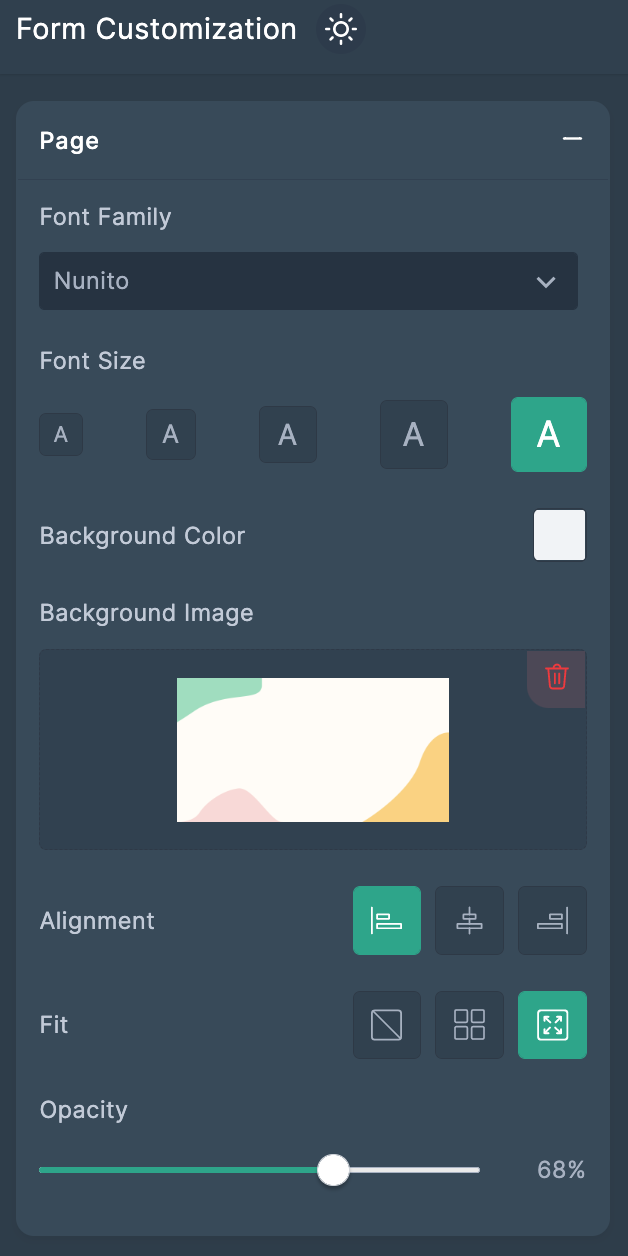Choose the second smallest font size
The height and width of the screenshot is (1256, 628).
click(171, 434)
